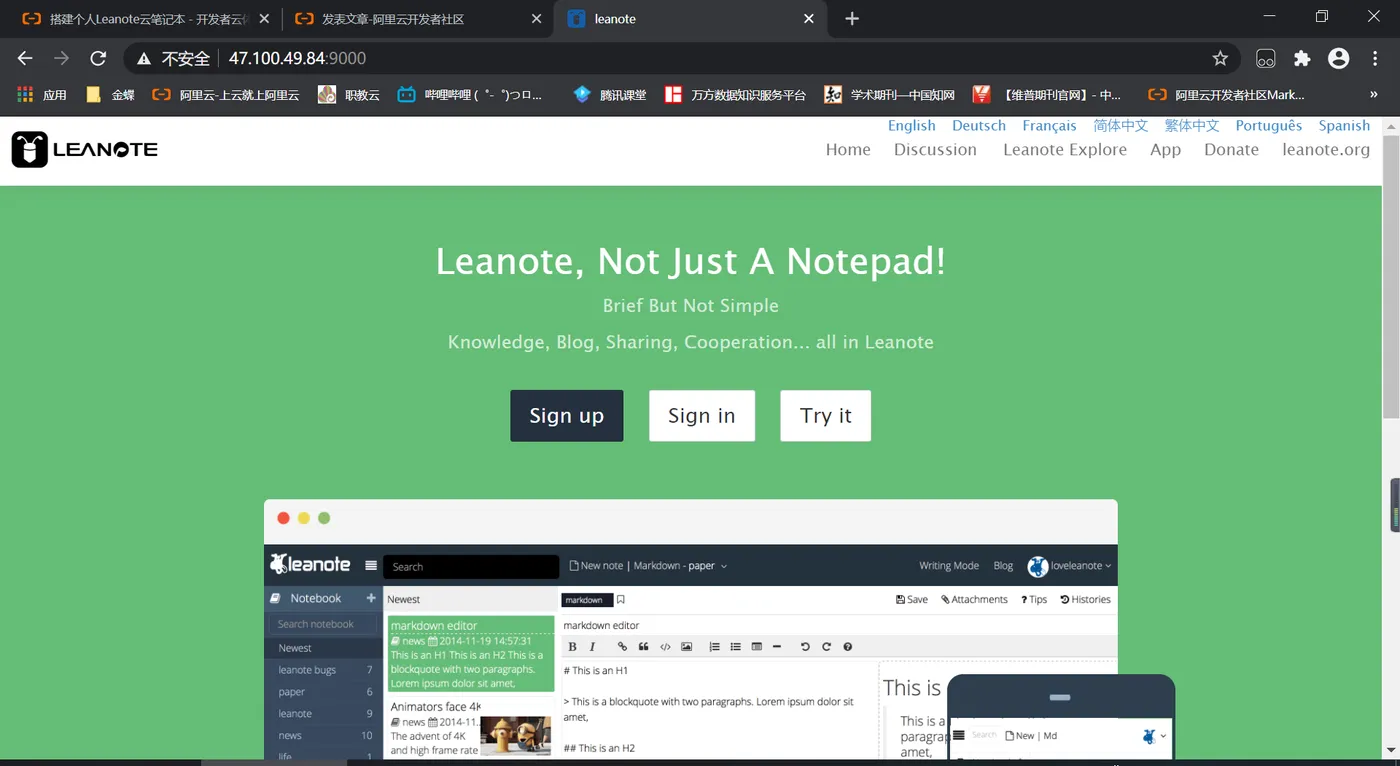Screen dimensions: 1400x766
Task: Click the Sign in button
Action: coord(702,416)
